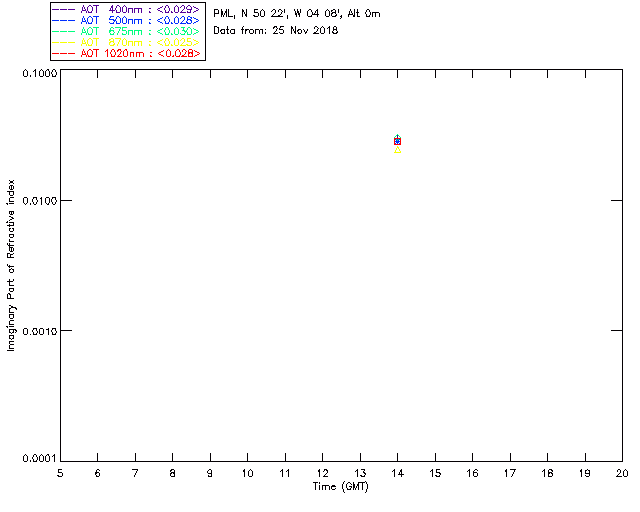Click the 10 tick on the time axis
Viewport: 640px width, 512px height.
pos(247,472)
